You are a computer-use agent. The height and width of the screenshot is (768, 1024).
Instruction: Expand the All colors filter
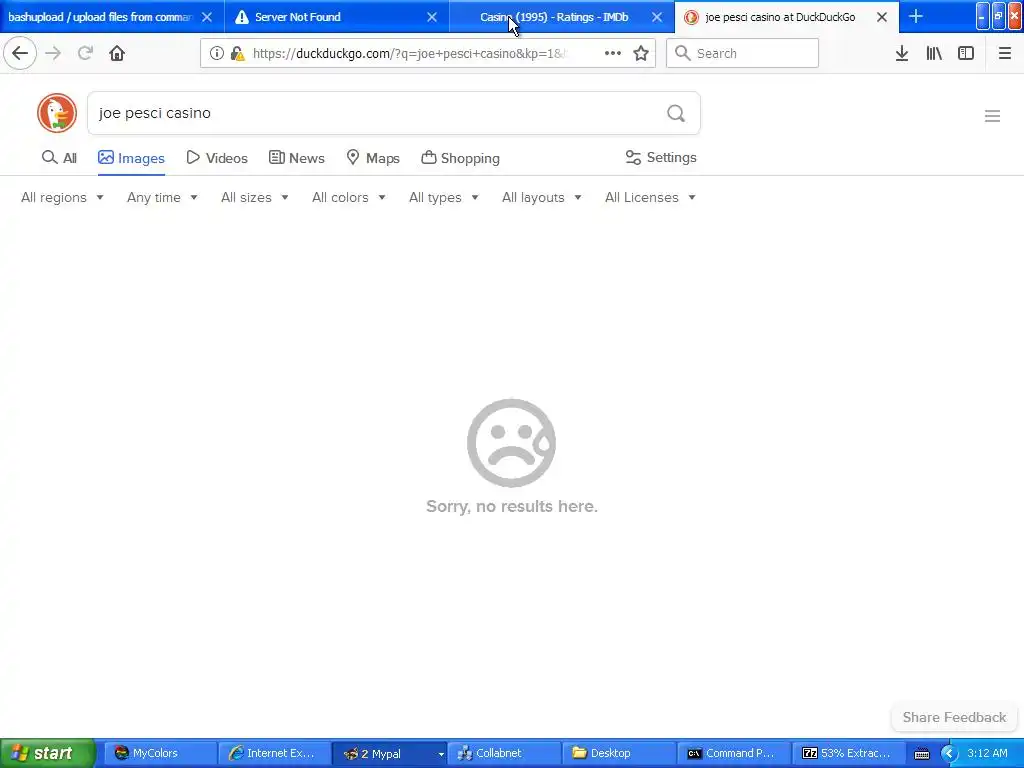[349, 197]
